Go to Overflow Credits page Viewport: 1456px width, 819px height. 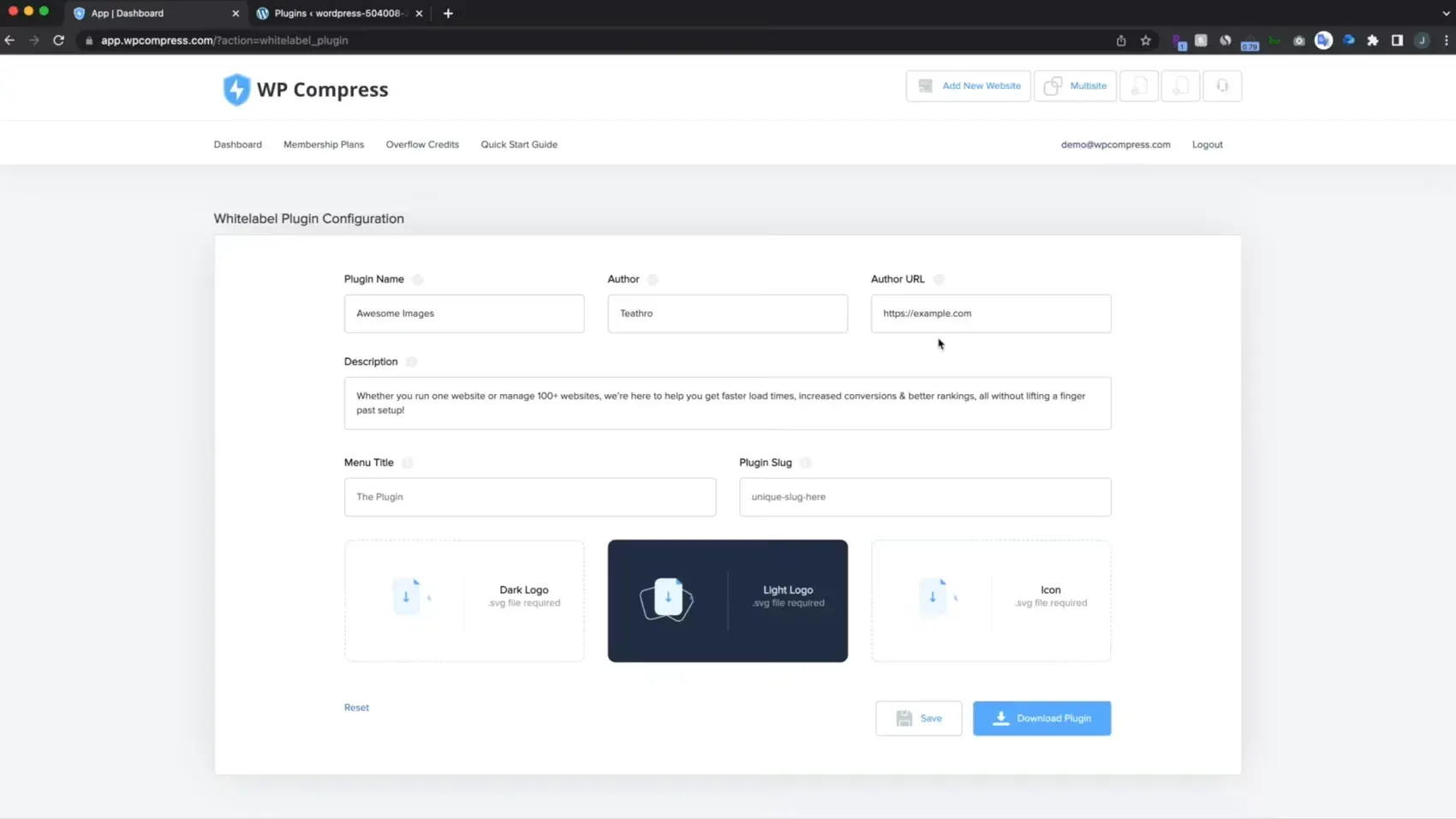(422, 145)
